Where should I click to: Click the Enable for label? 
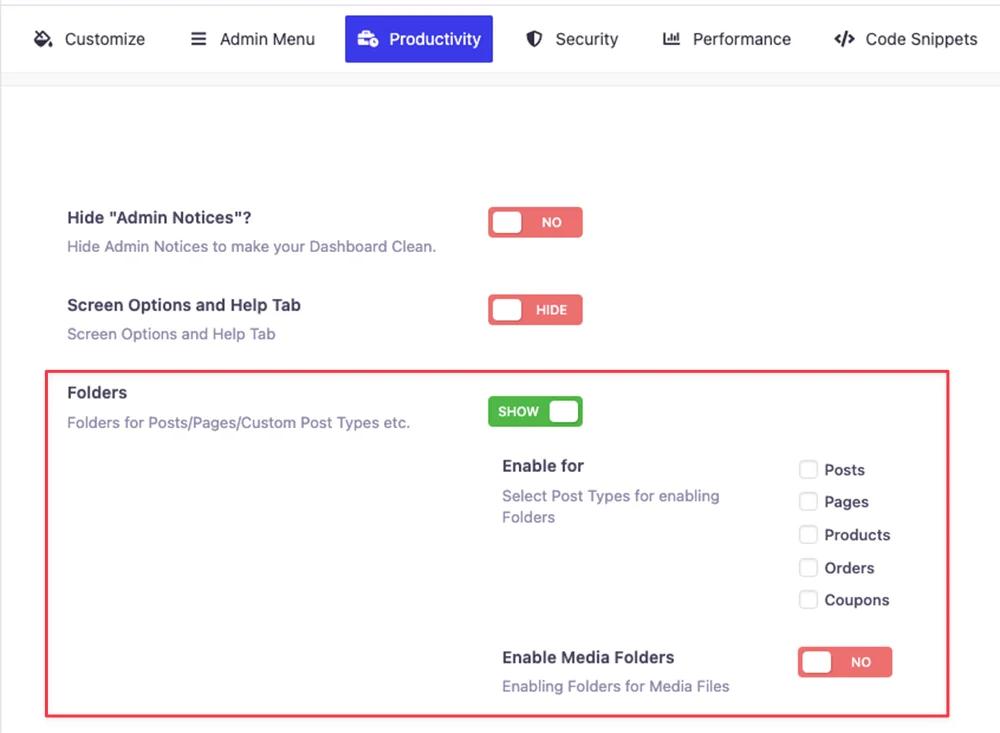click(x=543, y=466)
